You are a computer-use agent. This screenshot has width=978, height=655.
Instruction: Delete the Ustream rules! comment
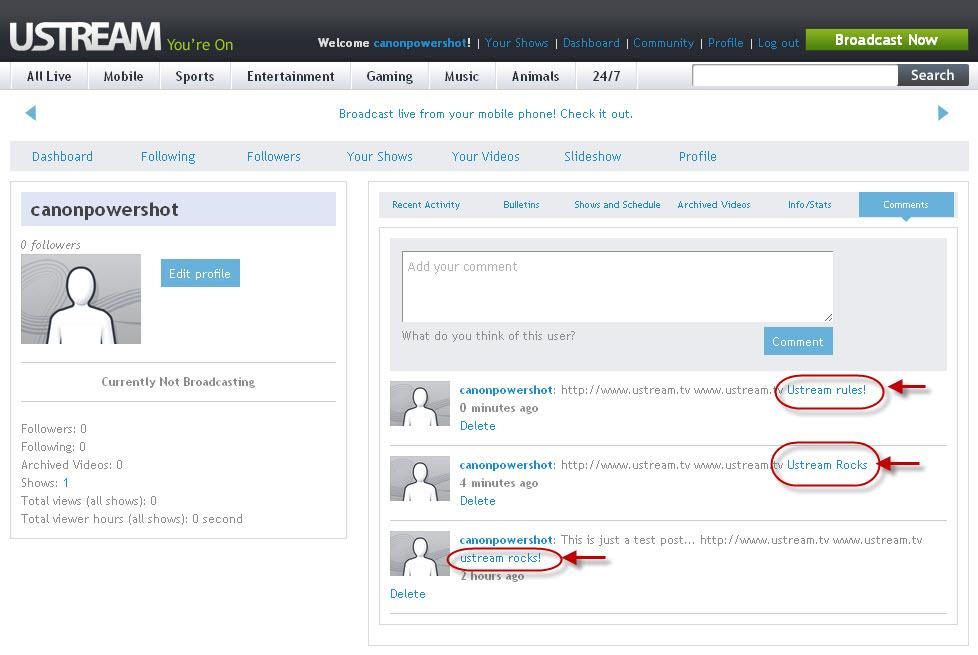click(477, 426)
